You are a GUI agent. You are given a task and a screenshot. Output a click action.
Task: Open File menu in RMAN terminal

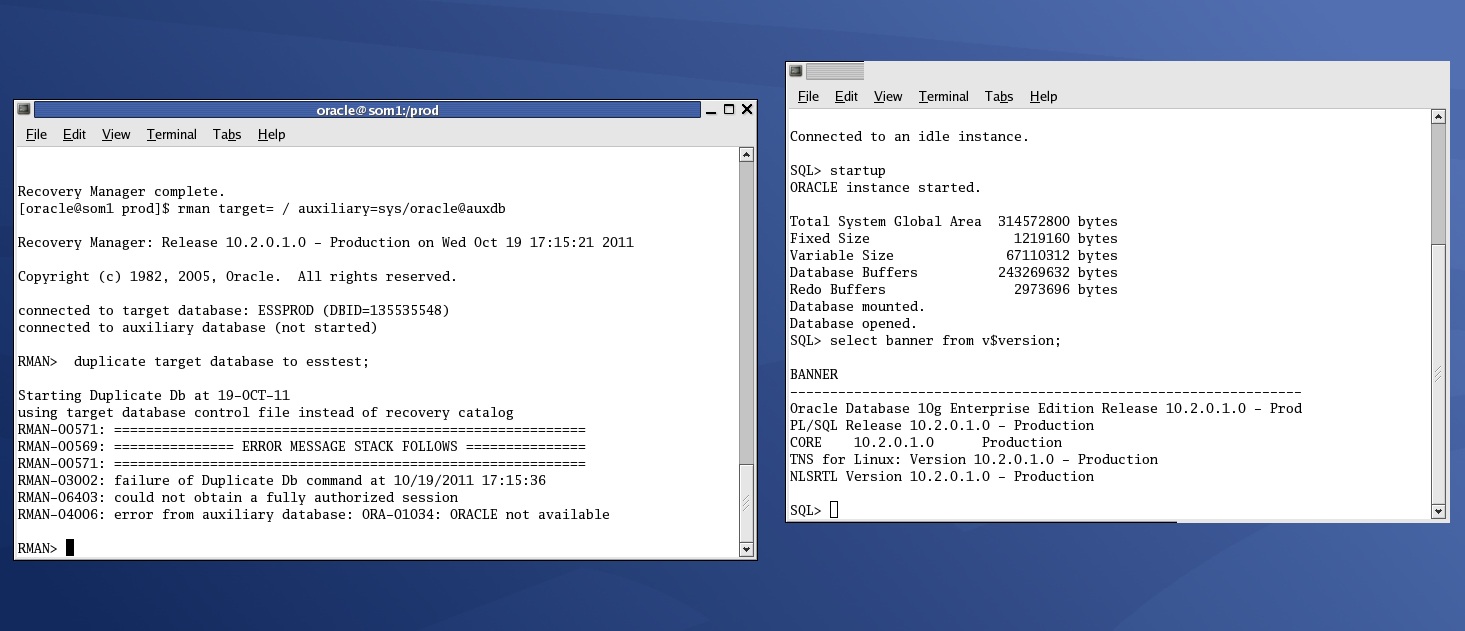click(36, 135)
